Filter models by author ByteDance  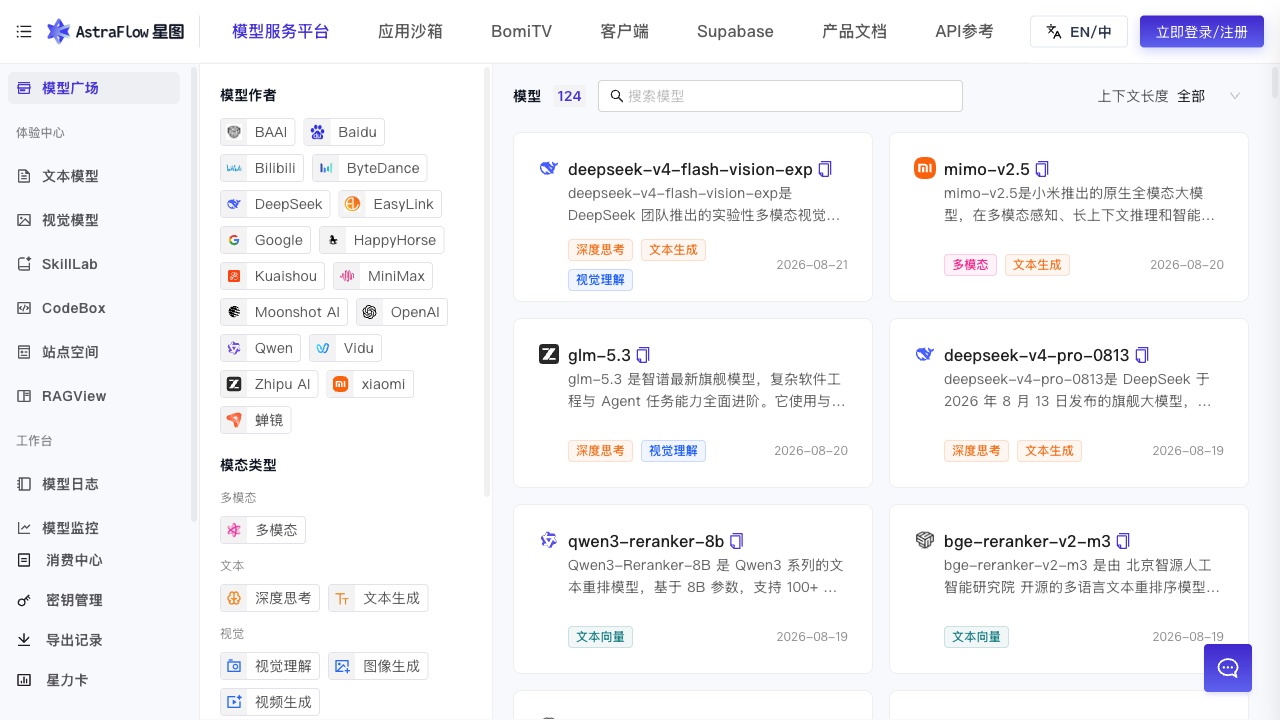pos(370,168)
